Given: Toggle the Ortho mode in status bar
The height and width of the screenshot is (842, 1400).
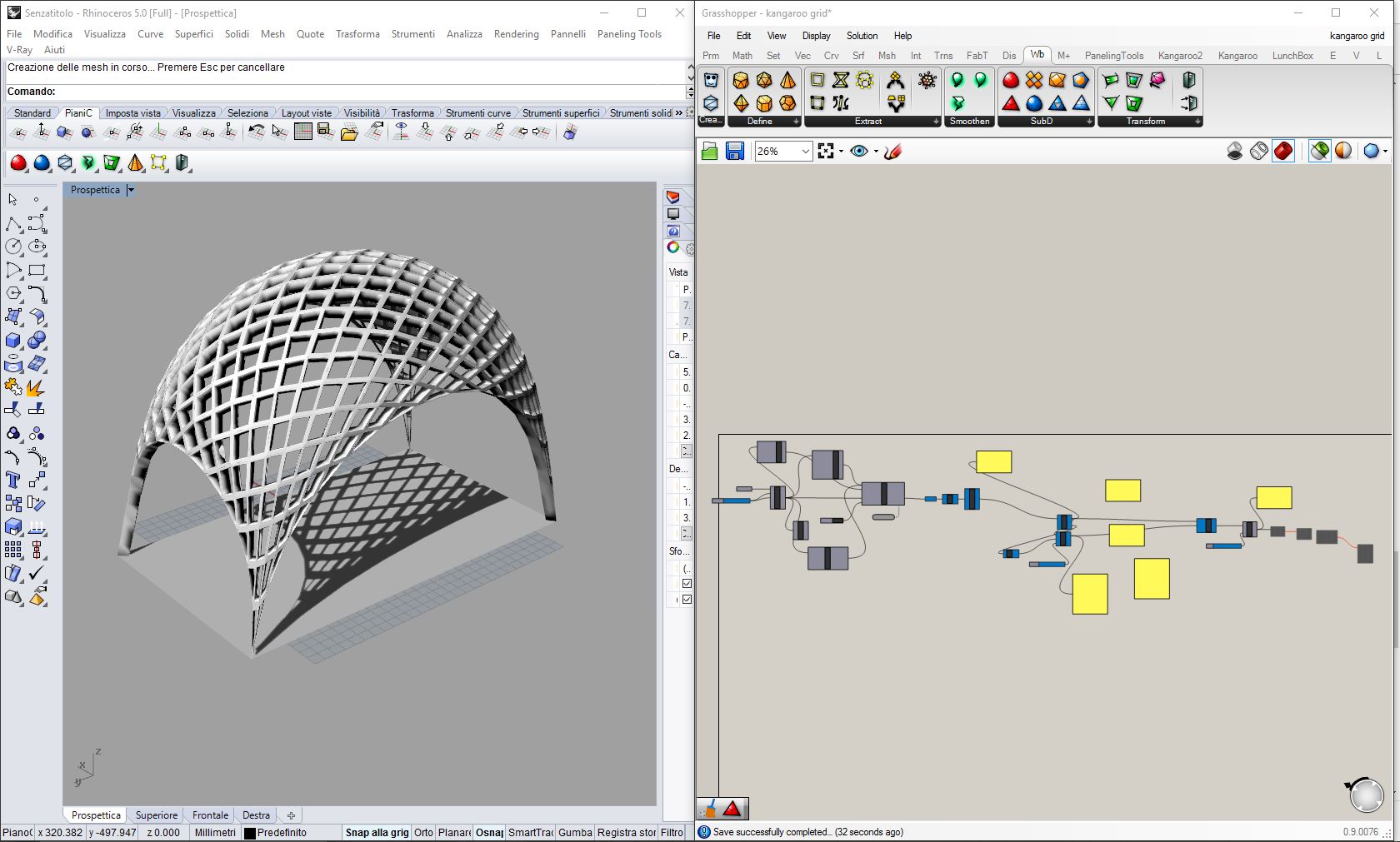Looking at the screenshot, I should point(423,832).
